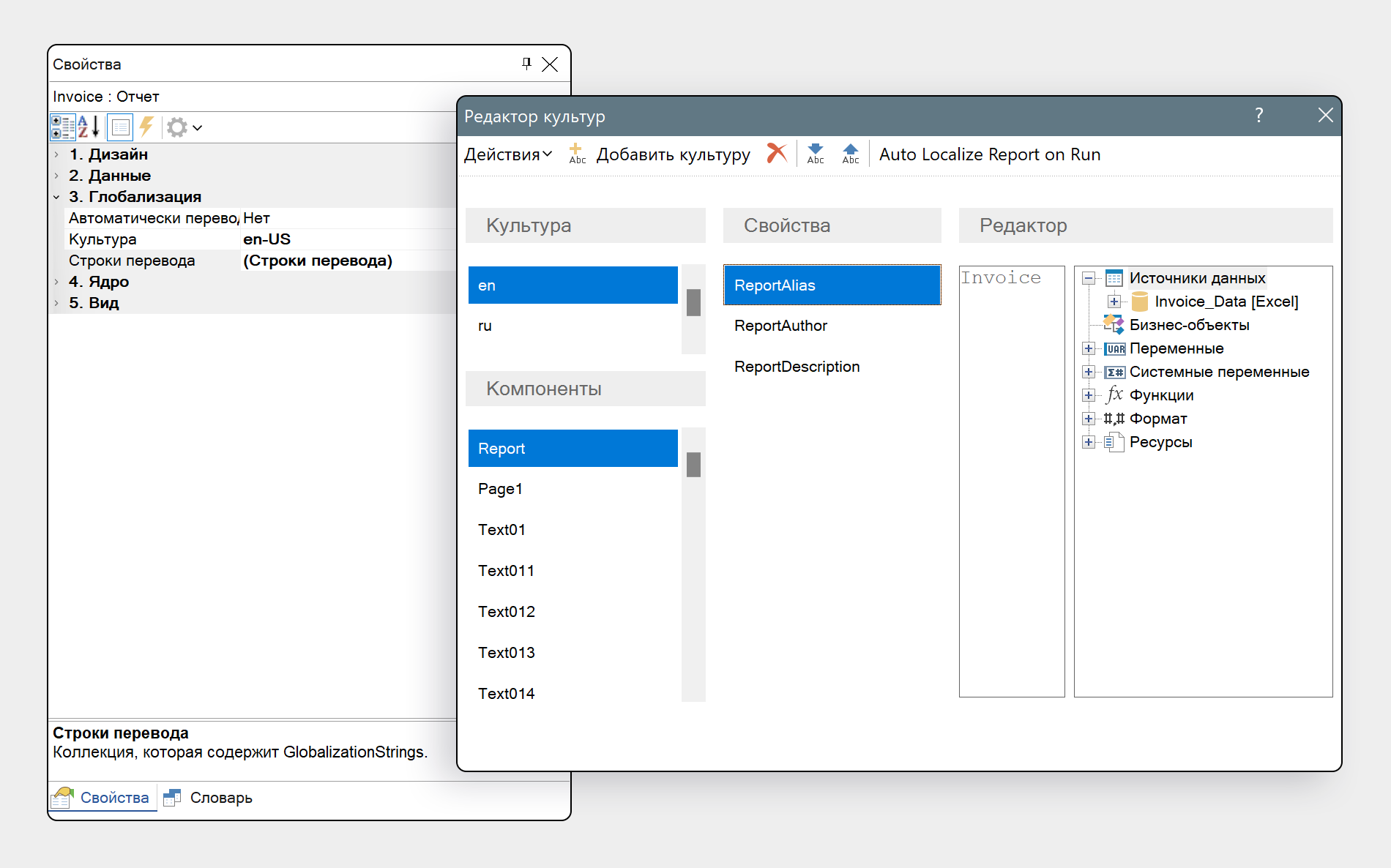Expand the 5. Вид category
Screen dimensions: 1391x868
click(56, 303)
